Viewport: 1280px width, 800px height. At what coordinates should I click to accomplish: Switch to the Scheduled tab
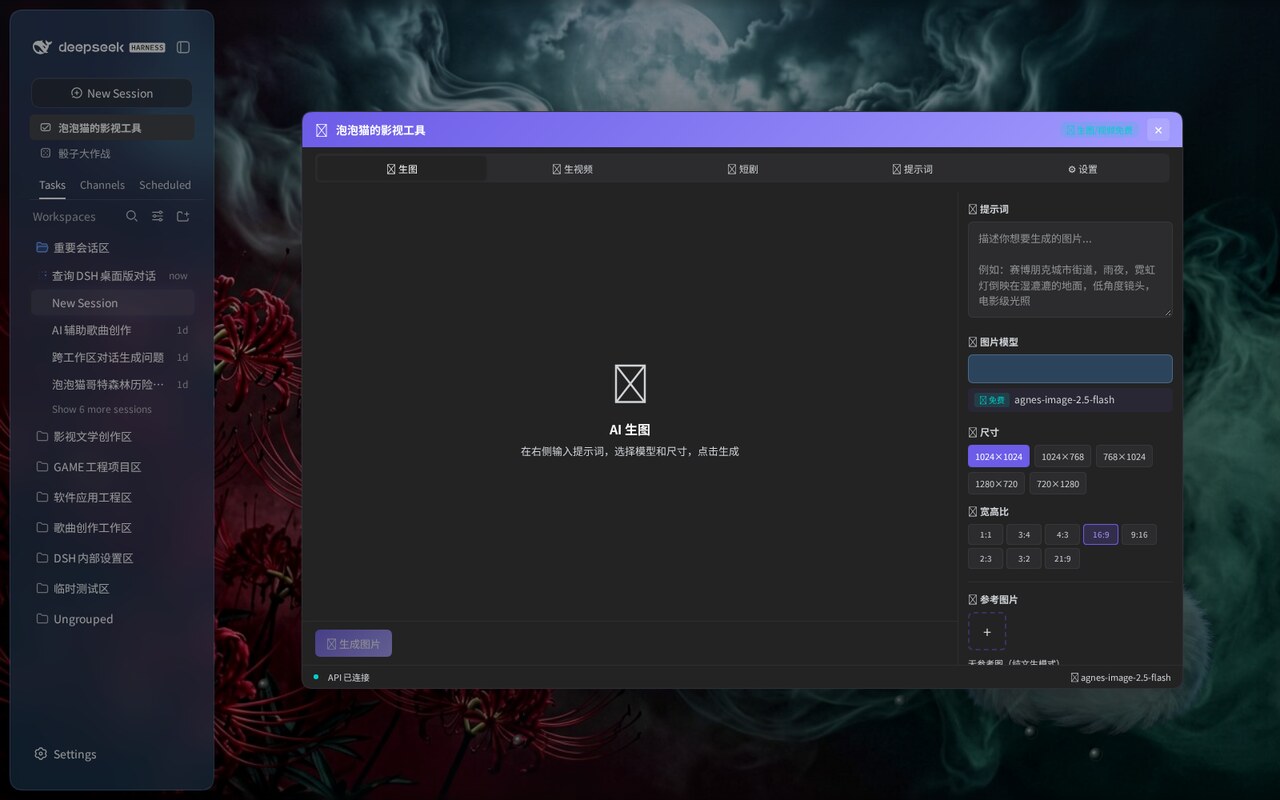(165, 185)
